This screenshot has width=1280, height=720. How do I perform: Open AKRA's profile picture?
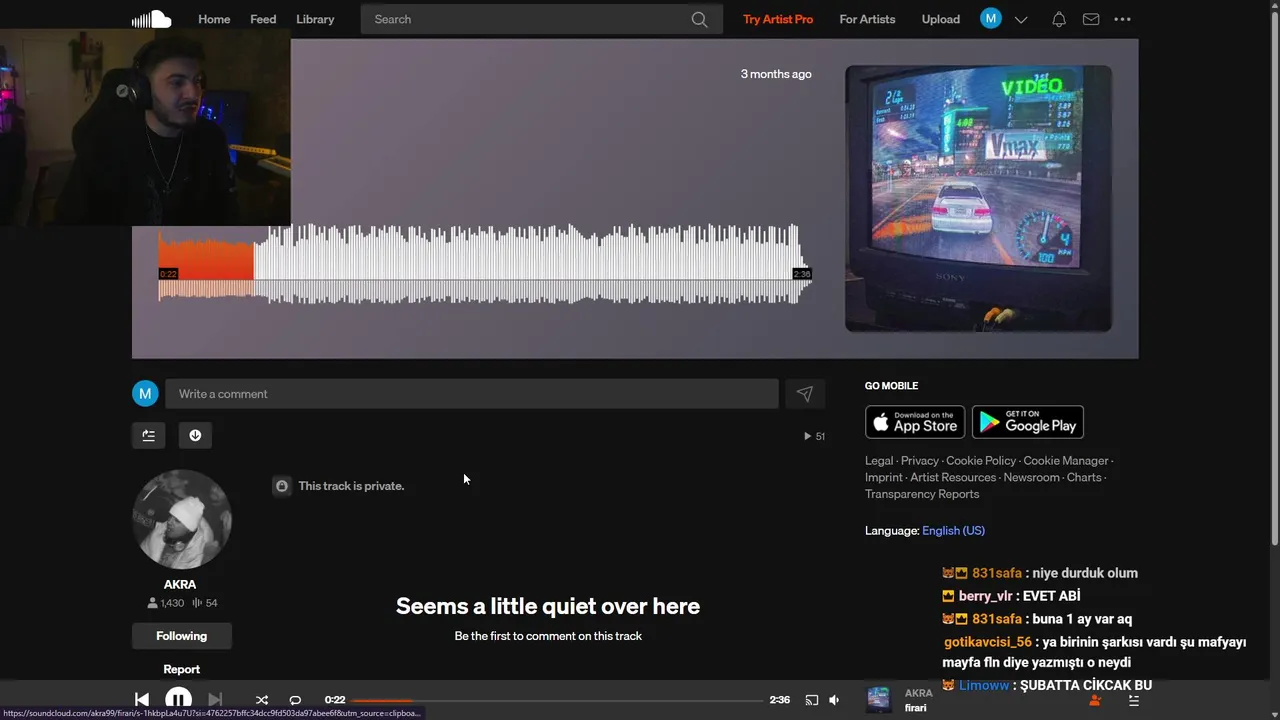[181, 520]
